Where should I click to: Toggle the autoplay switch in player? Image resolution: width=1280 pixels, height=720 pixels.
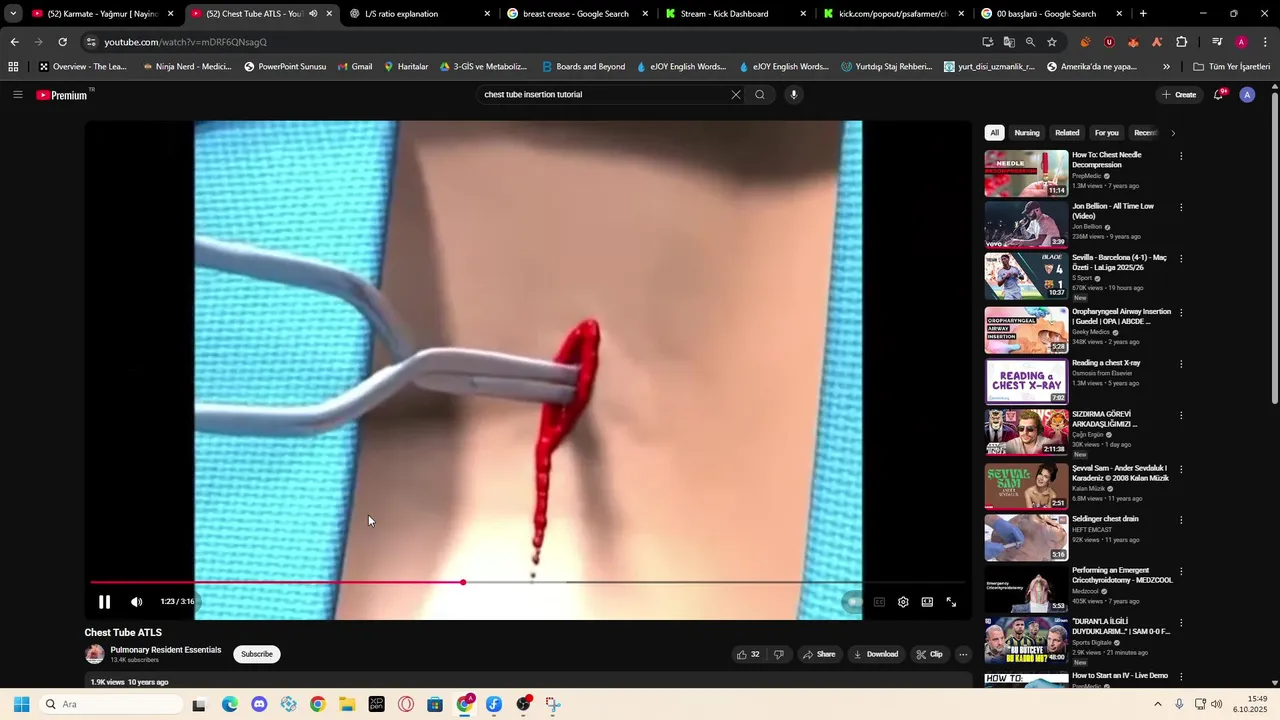point(853,602)
